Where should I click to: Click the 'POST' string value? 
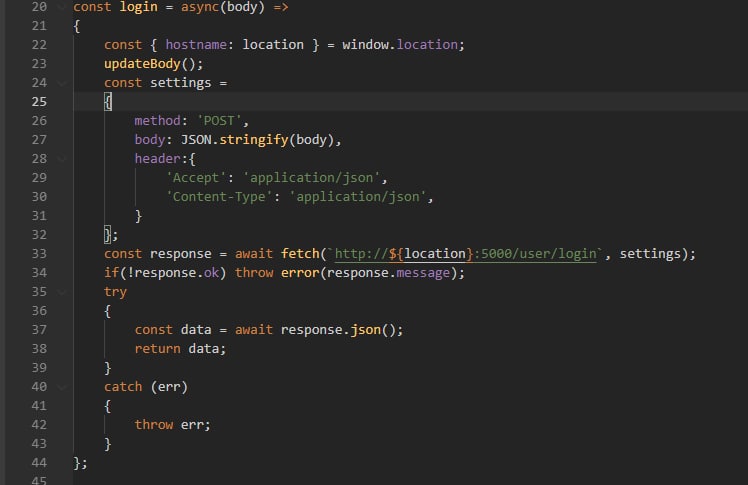coord(219,121)
